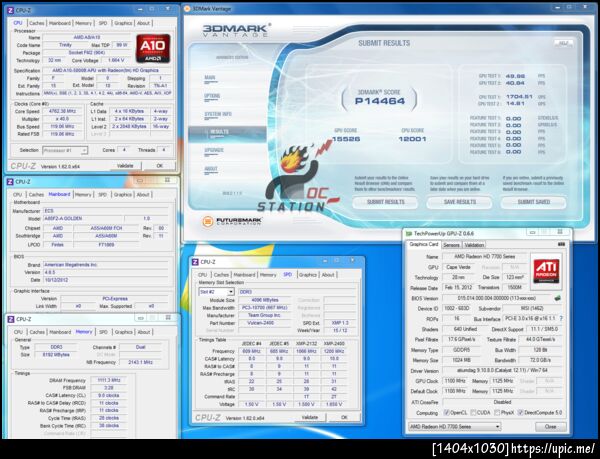600x459 pixels.
Task: Click the GPU score value 15526
Action: coord(346,139)
